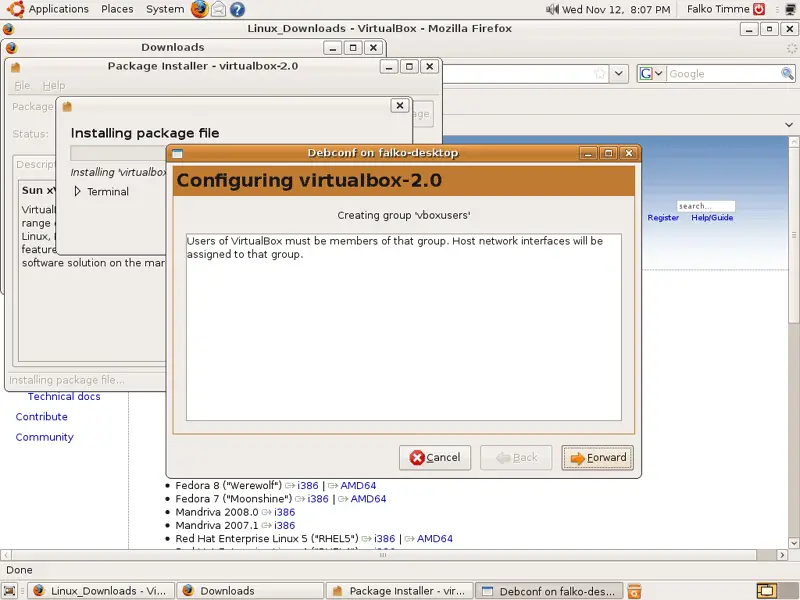Switch to Debconf window in taskbar
The image size is (800, 600).
(x=549, y=591)
